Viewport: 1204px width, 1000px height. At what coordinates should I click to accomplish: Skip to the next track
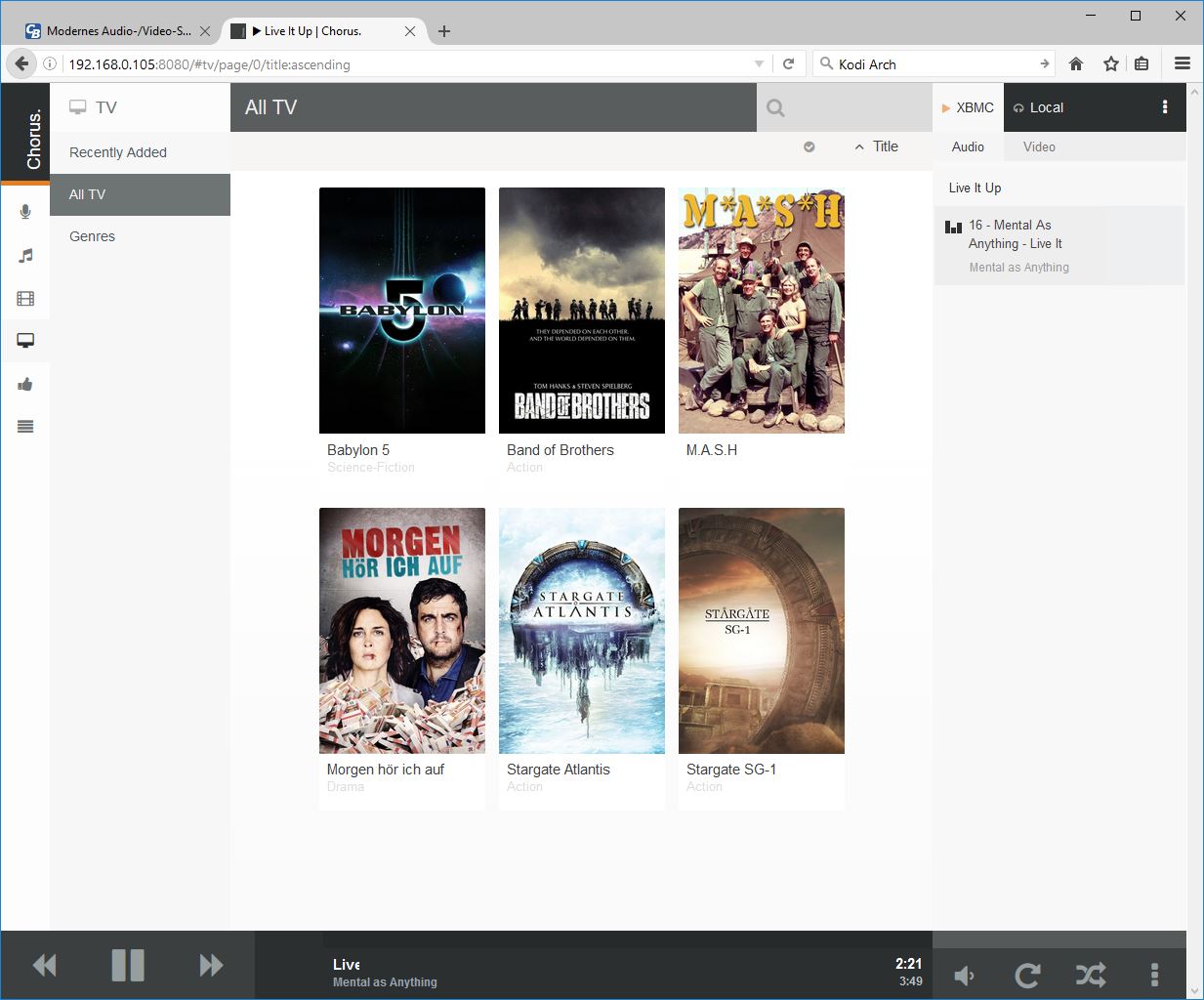pos(211,966)
